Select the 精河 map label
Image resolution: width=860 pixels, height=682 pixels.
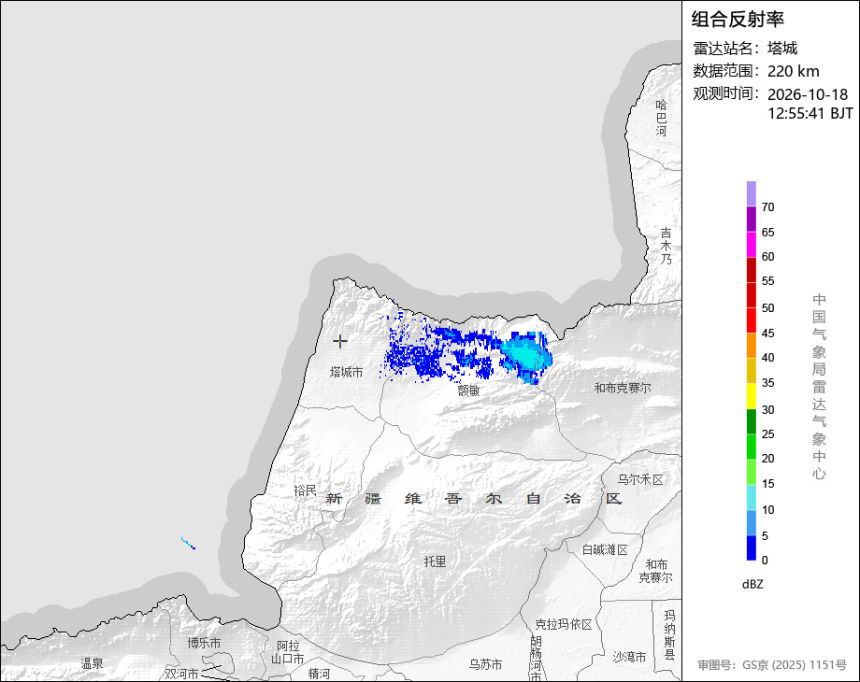[x=319, y=673]
